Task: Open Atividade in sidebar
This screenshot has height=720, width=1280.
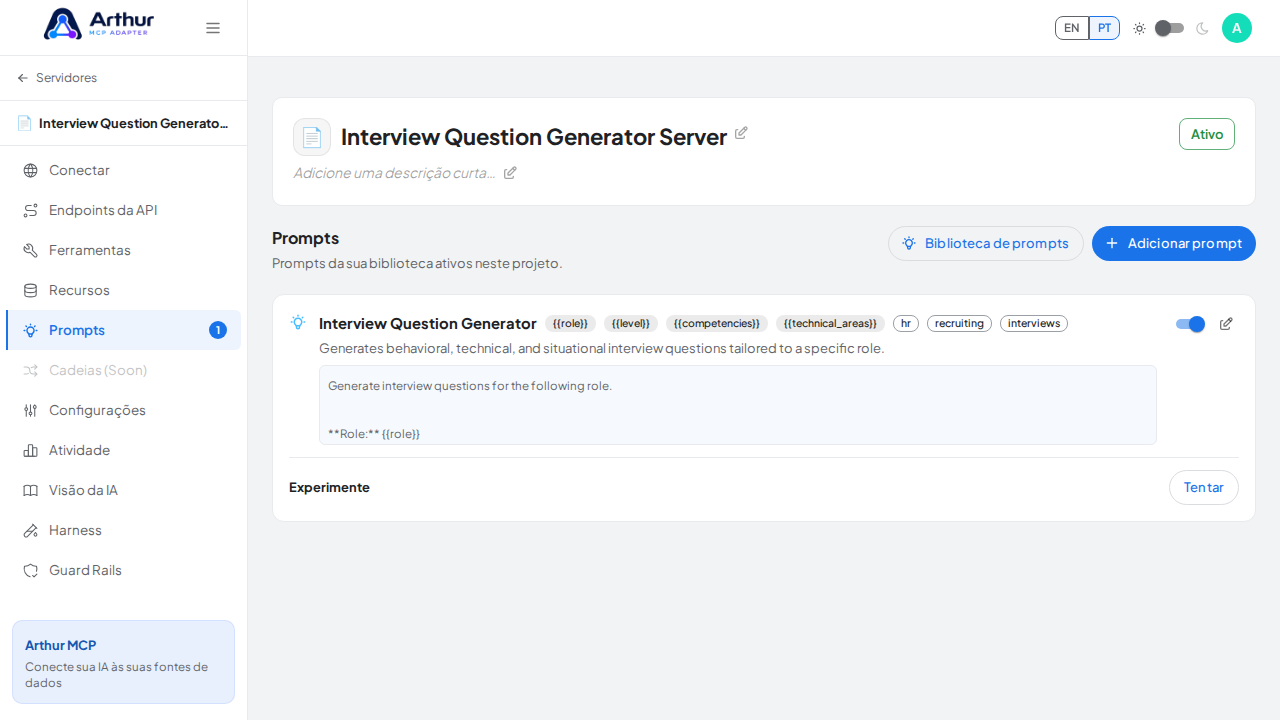Action: (123, 450)
